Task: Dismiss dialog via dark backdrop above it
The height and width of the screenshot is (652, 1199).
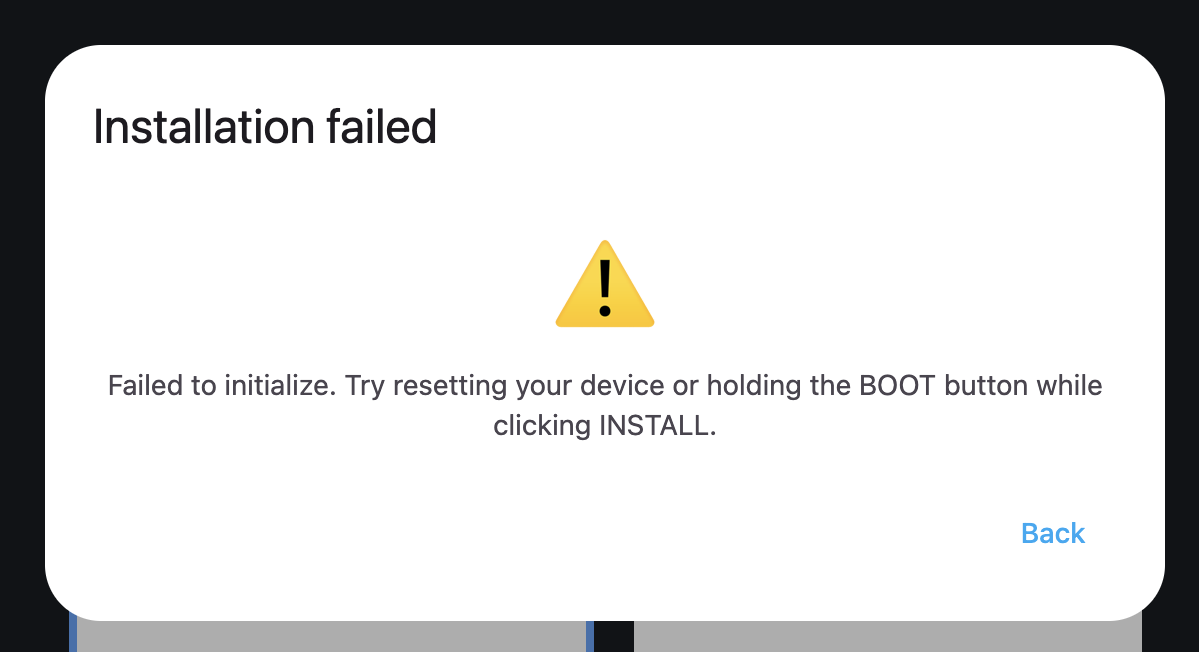Action: pos(600,19)
